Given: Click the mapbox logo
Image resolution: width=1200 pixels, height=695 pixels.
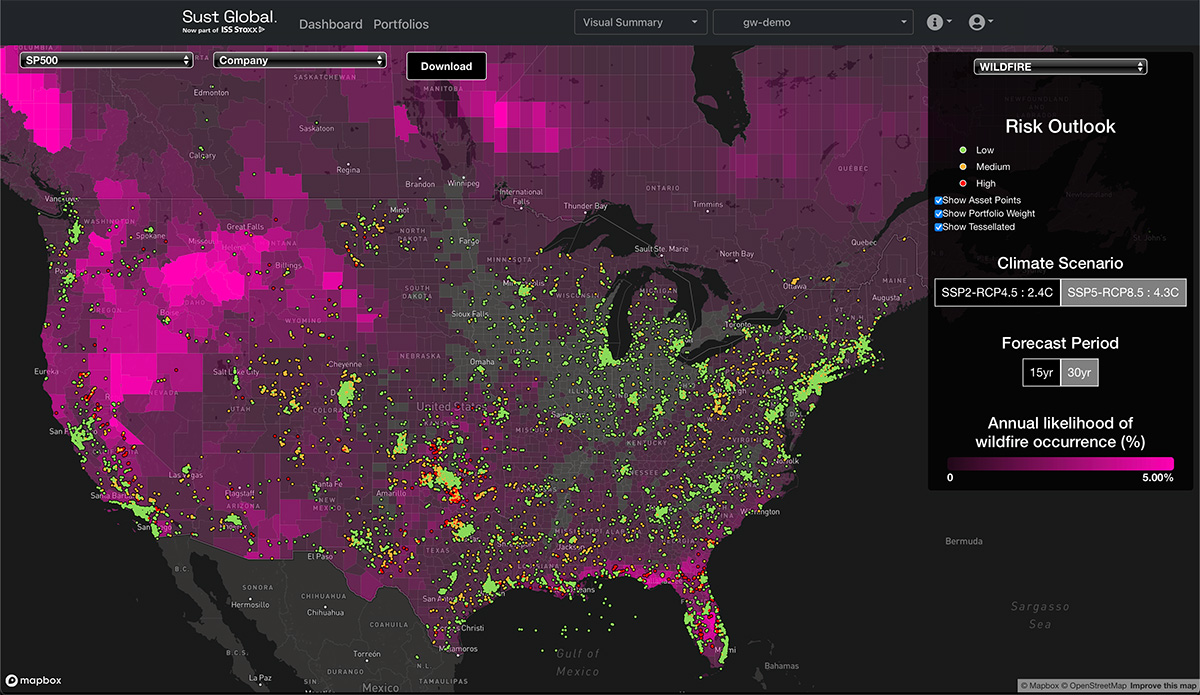Looking at the screenshot, I should coord(33,680).
